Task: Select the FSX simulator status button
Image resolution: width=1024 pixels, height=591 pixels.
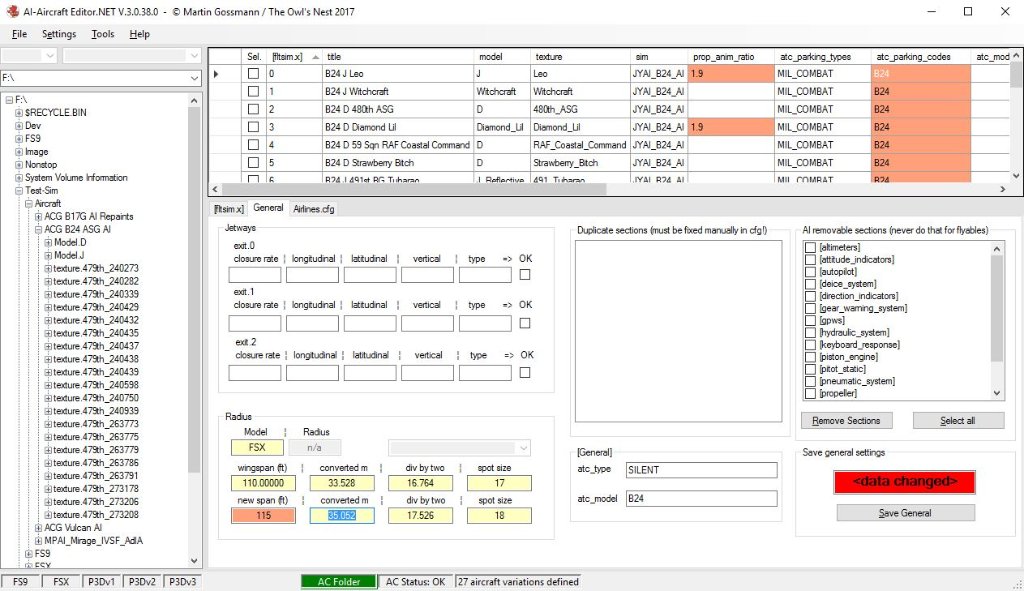Action: (61, 581)
